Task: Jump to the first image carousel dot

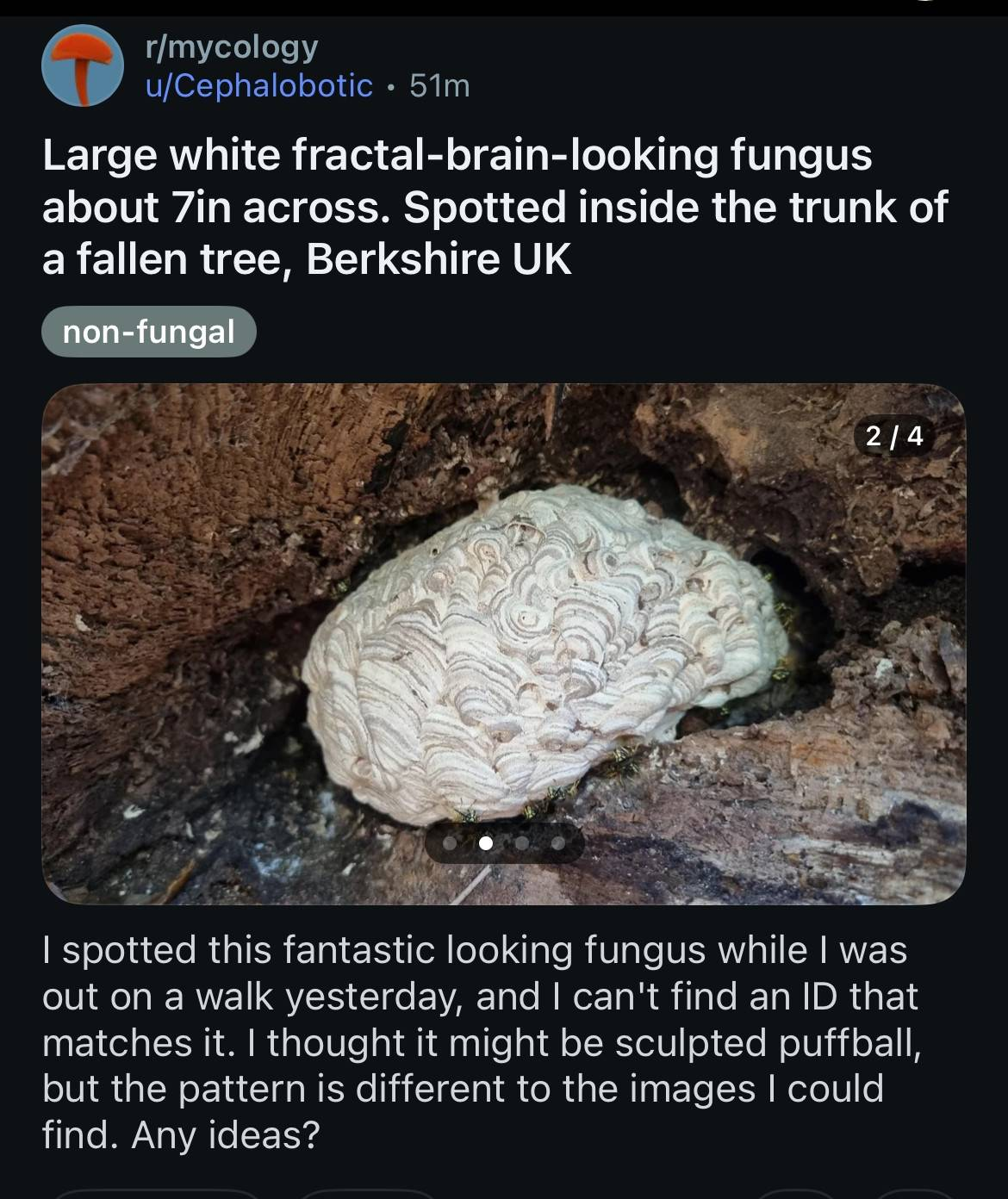Action: pos(450,843)
